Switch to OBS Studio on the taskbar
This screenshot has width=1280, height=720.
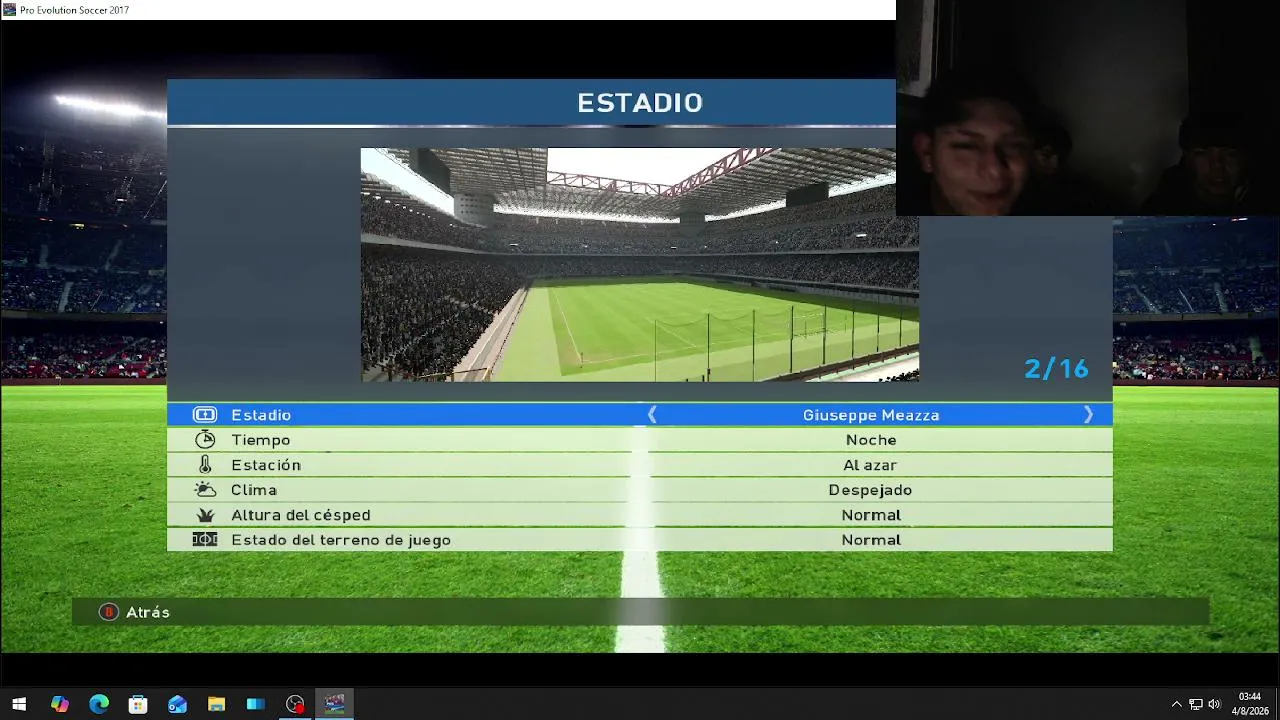click(295, 704)
